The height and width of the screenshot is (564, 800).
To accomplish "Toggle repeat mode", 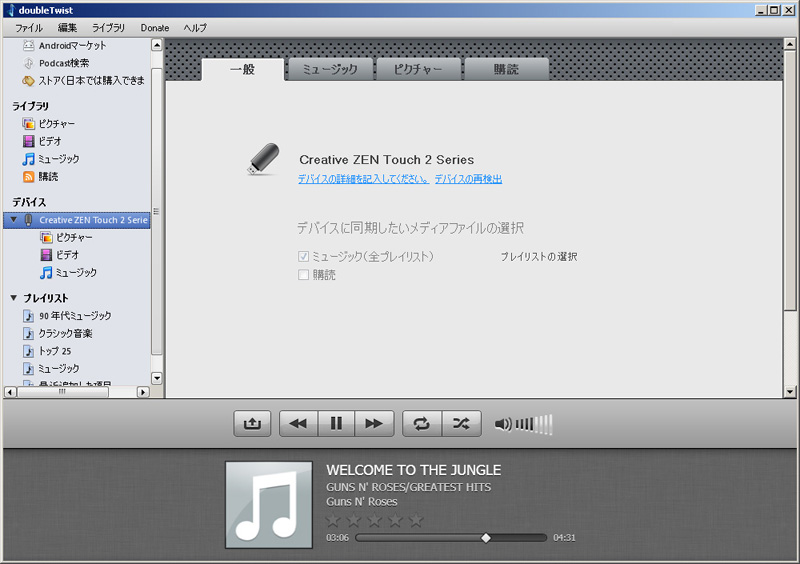I will tap(421, 424).
